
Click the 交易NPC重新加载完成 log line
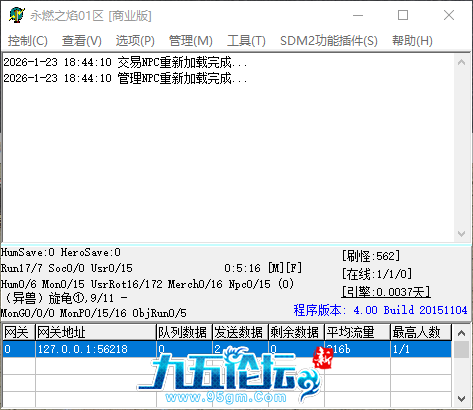[125, 62]
